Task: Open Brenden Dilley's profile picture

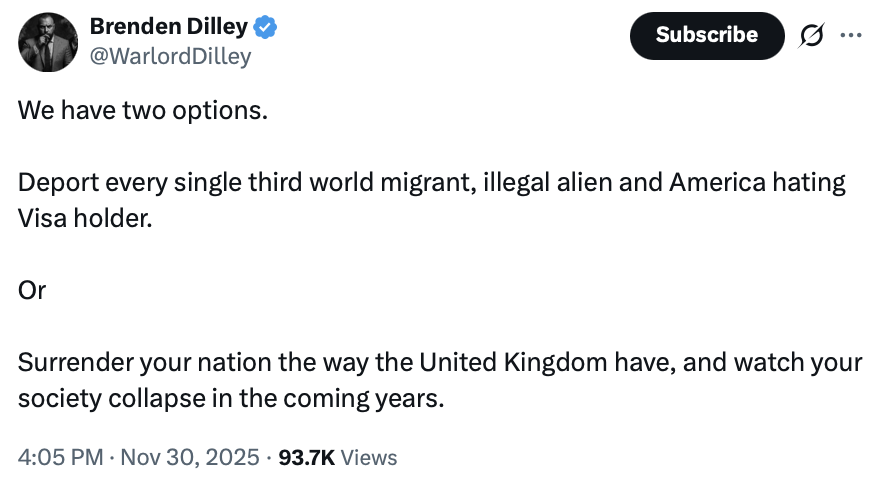Action: (48, 42)
